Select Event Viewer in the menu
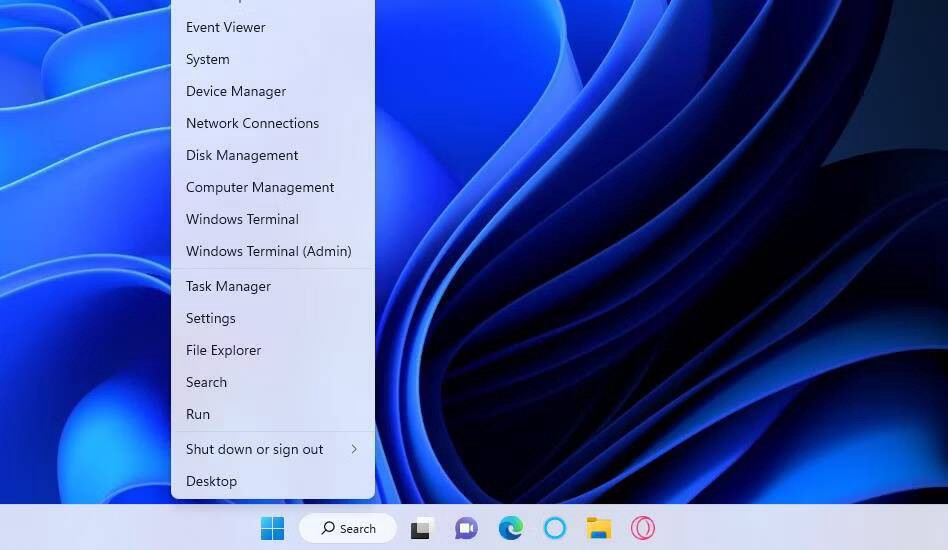The height and width of the screenshot is (550, 948). pyautogui.click(x=273, y=27)
